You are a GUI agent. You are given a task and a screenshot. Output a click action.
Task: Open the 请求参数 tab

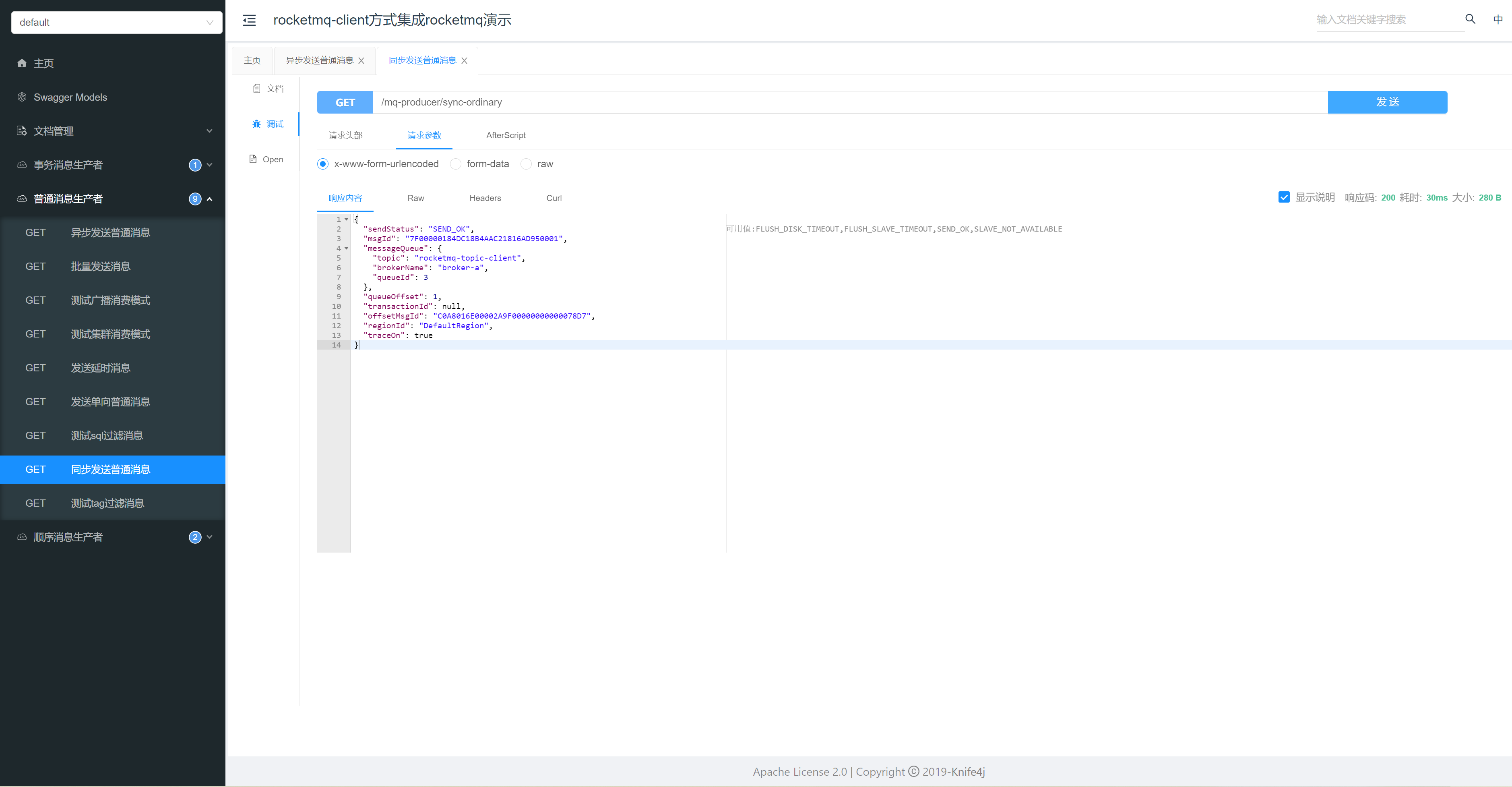point(424,135)
